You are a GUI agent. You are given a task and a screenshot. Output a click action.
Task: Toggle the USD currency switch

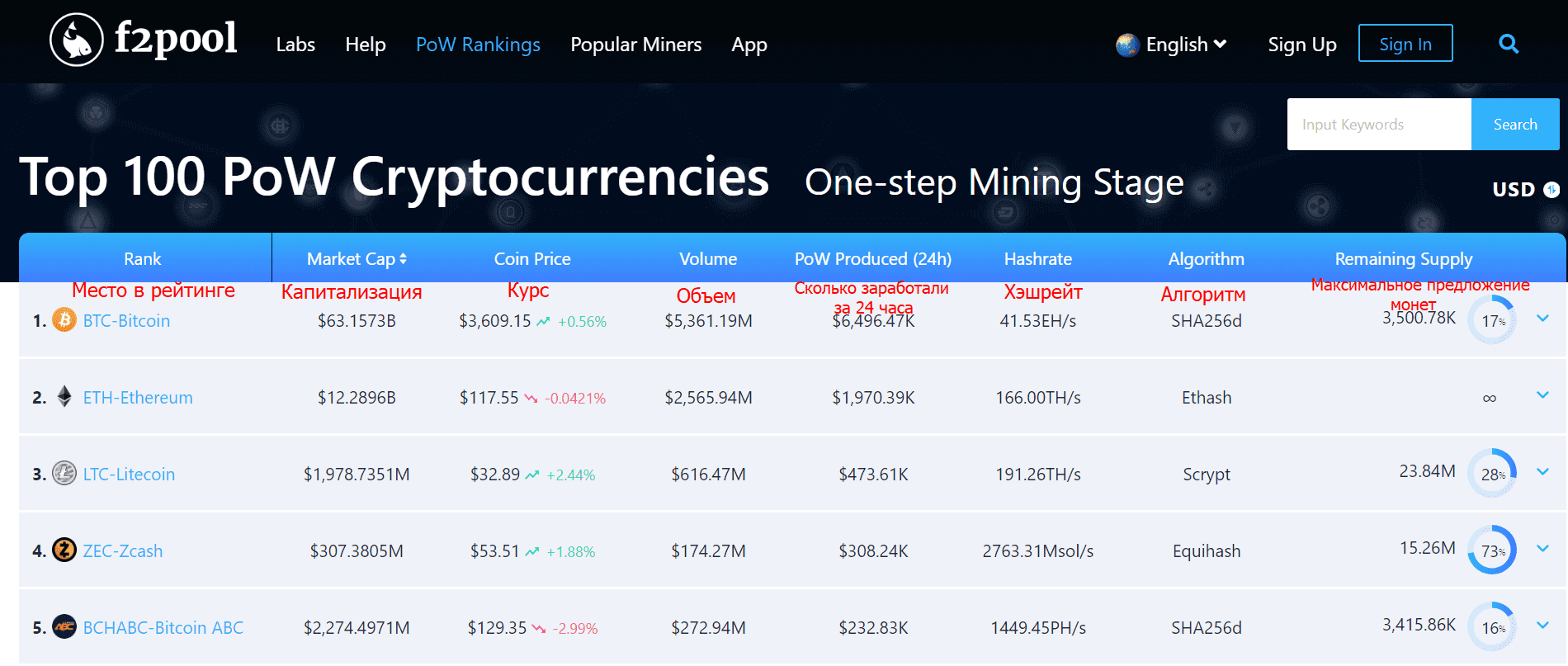1551,190
